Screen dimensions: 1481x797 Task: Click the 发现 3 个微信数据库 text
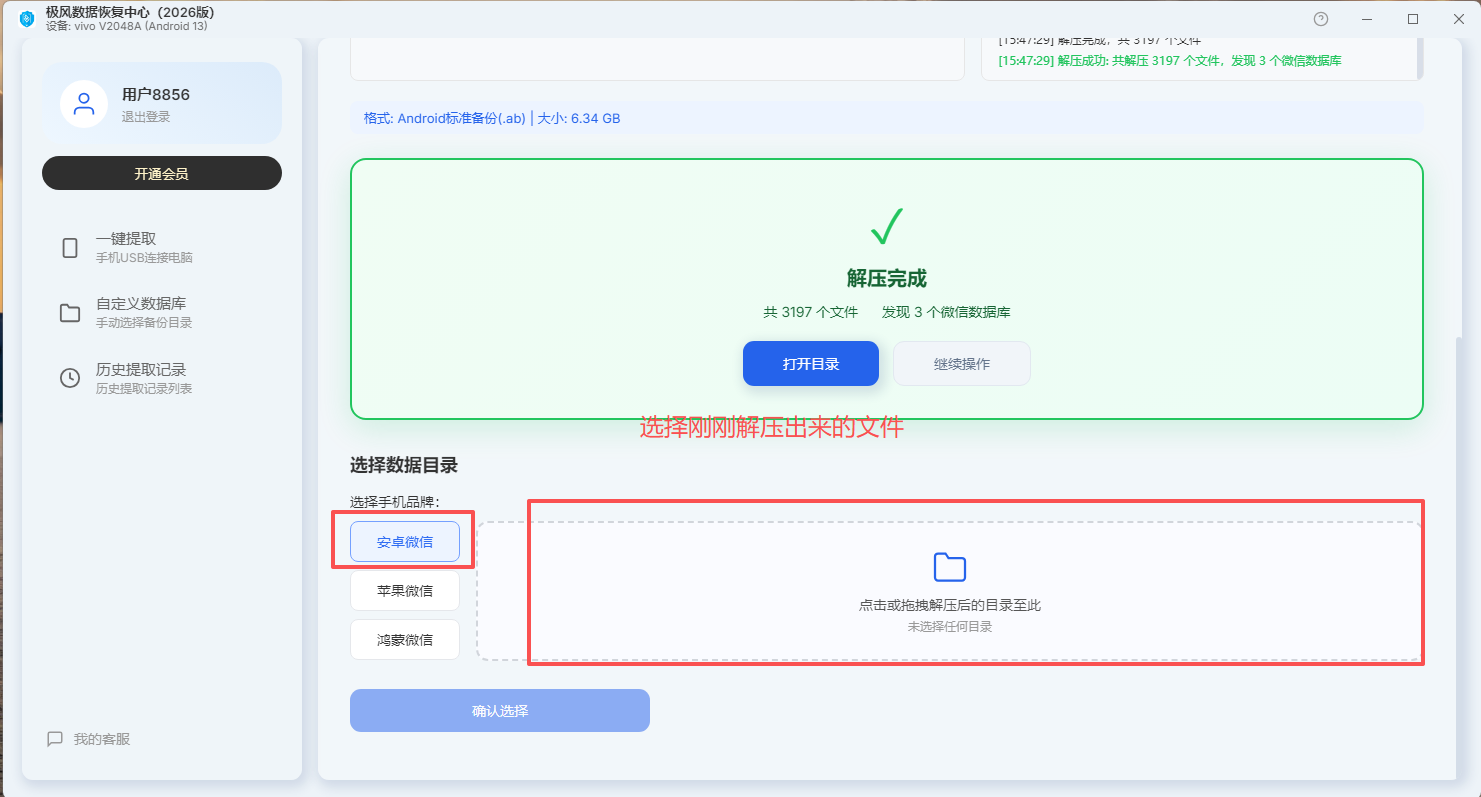(946, 312)
